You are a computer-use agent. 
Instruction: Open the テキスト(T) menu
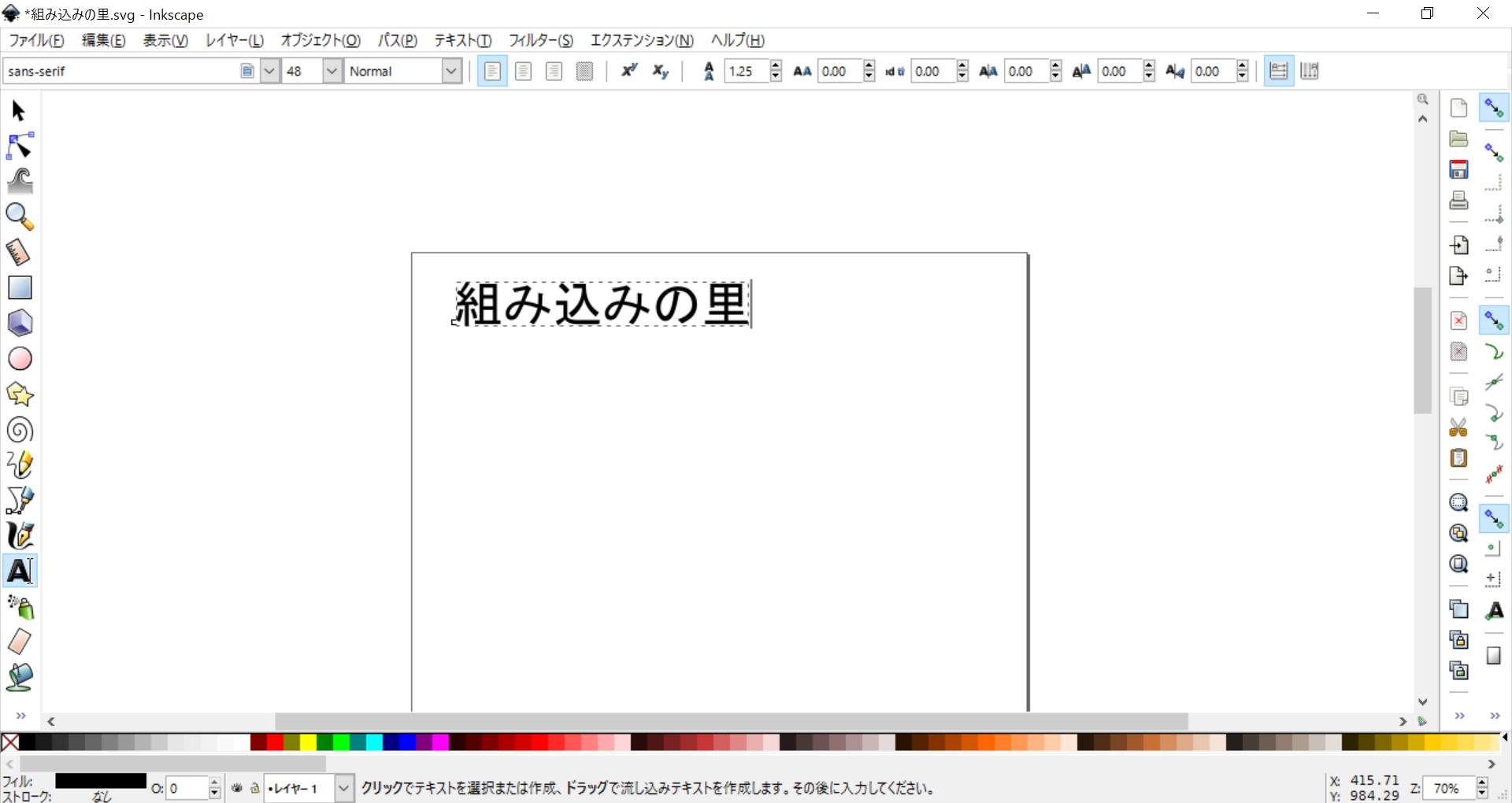(x=462, y=40)
